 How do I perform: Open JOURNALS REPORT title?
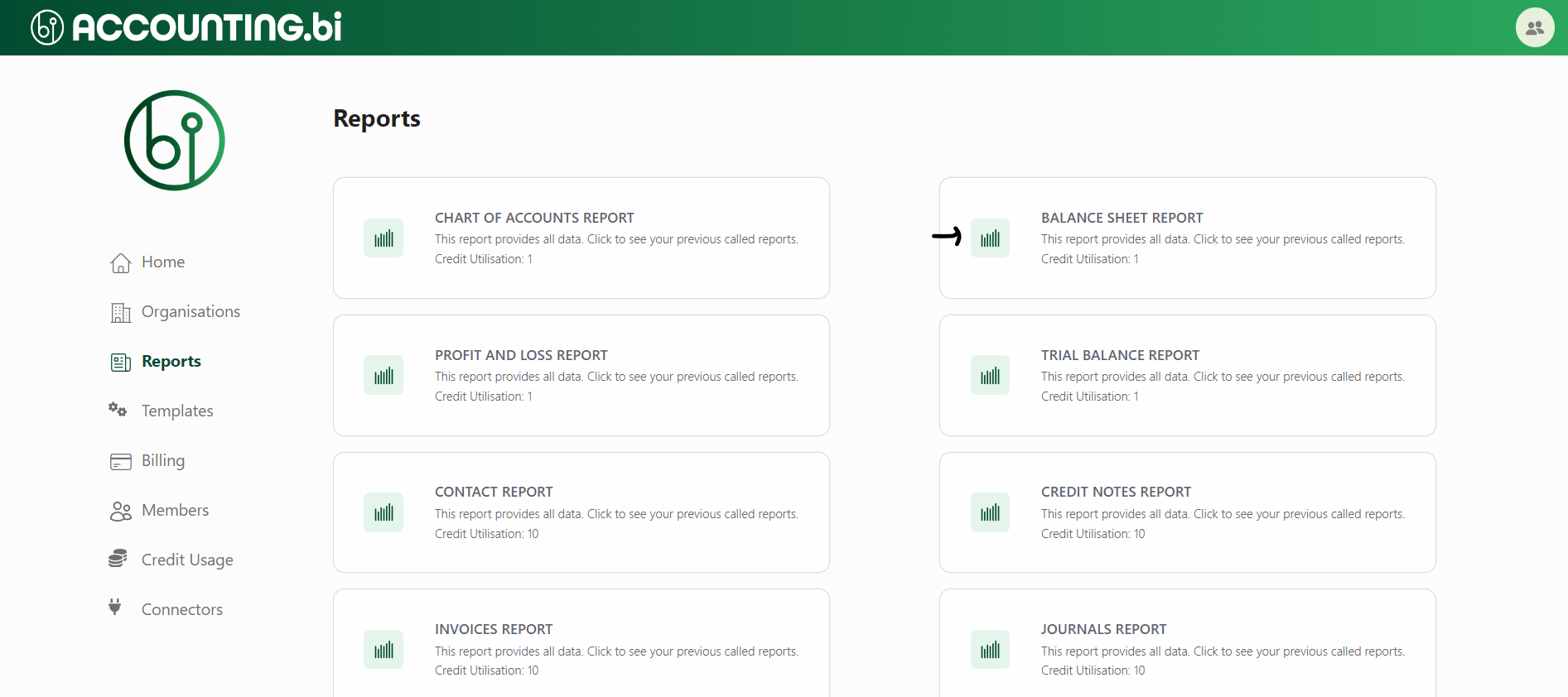(x=1103, y=629)
